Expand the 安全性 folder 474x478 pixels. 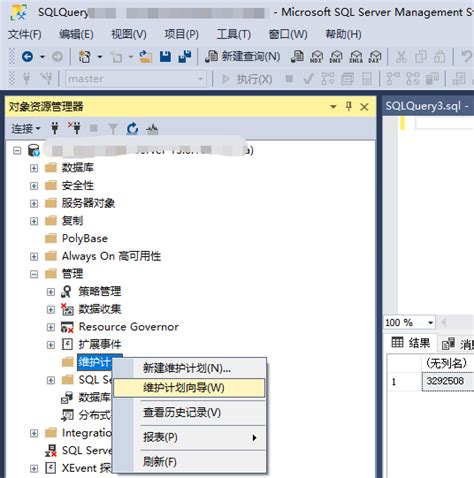pos(34,186)
